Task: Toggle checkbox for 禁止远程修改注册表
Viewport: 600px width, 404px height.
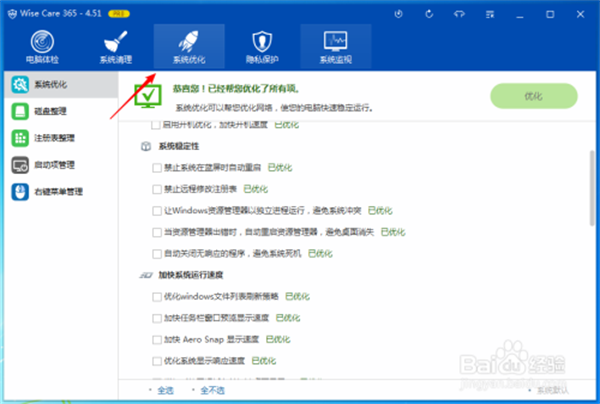Action: tap(157, 189)
